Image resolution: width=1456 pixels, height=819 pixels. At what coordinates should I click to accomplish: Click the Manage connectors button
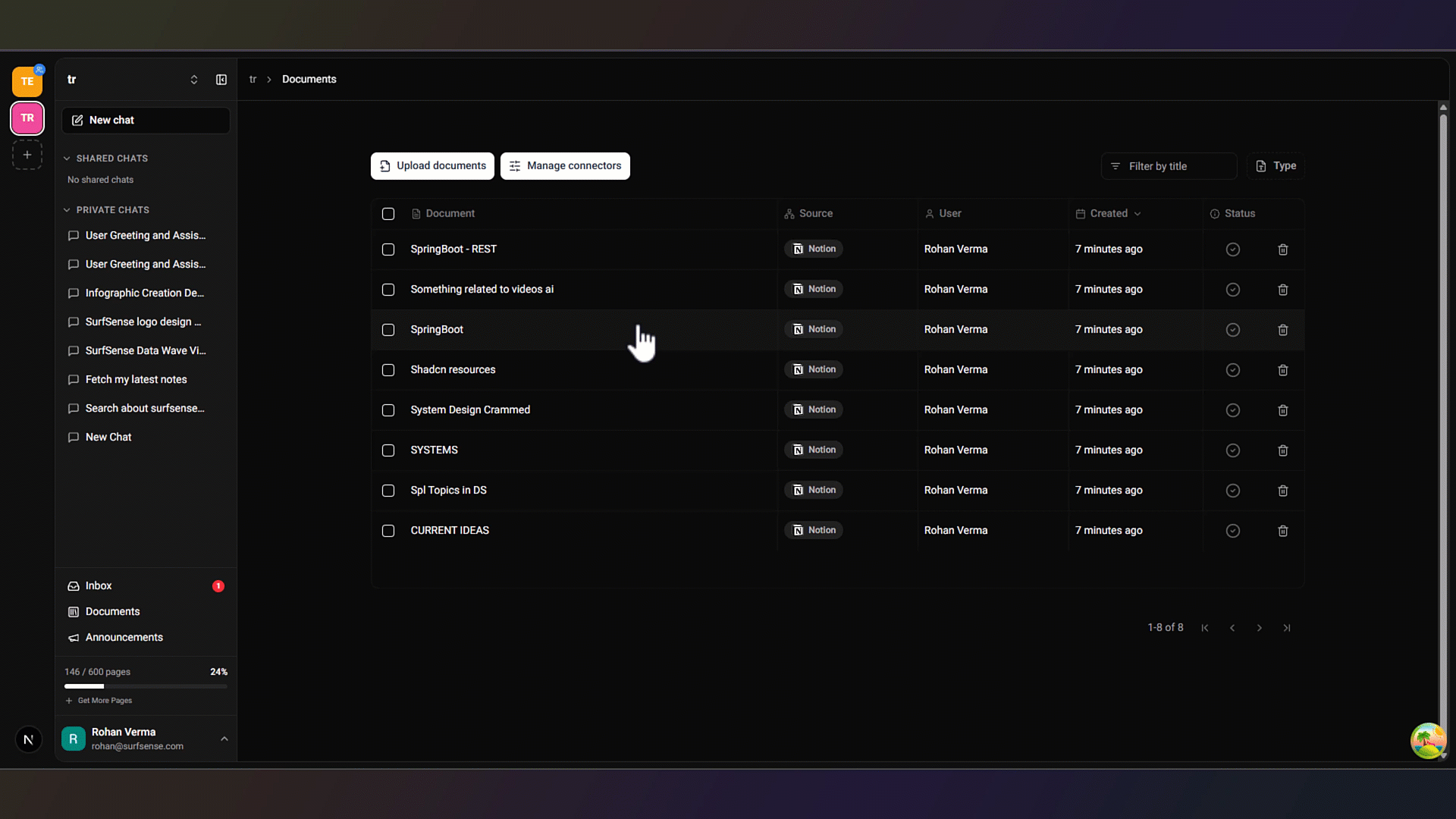565,166
